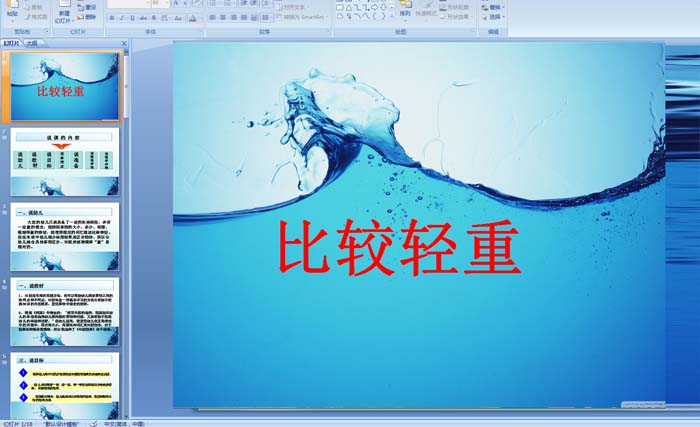The width and height of the screenshot is (700, 427).
Task: Switch to the 幻灯片 slides tab
Action: (x=12, y=43)
